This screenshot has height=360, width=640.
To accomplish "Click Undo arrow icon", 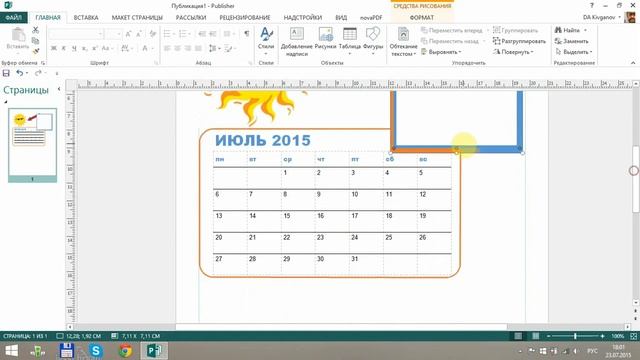I will (20, 73).
